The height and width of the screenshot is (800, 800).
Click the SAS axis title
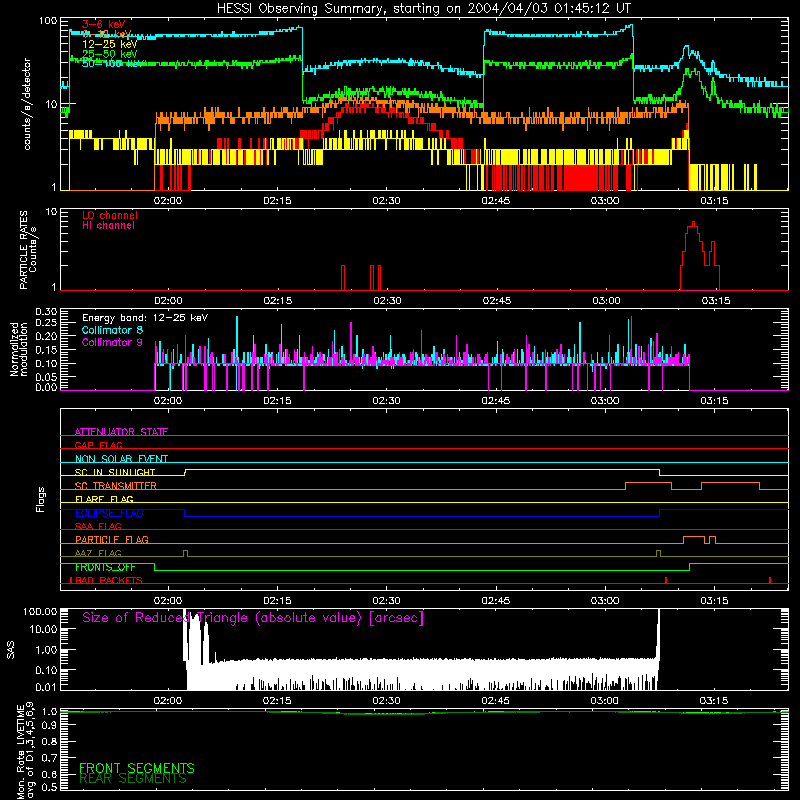tap(11, 650)
